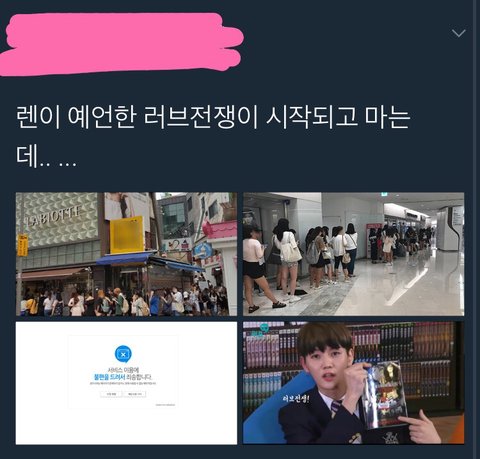Open the tweet options chevron menu
The height and width of the screenshot is (459, 480).
tap(459, 33)
